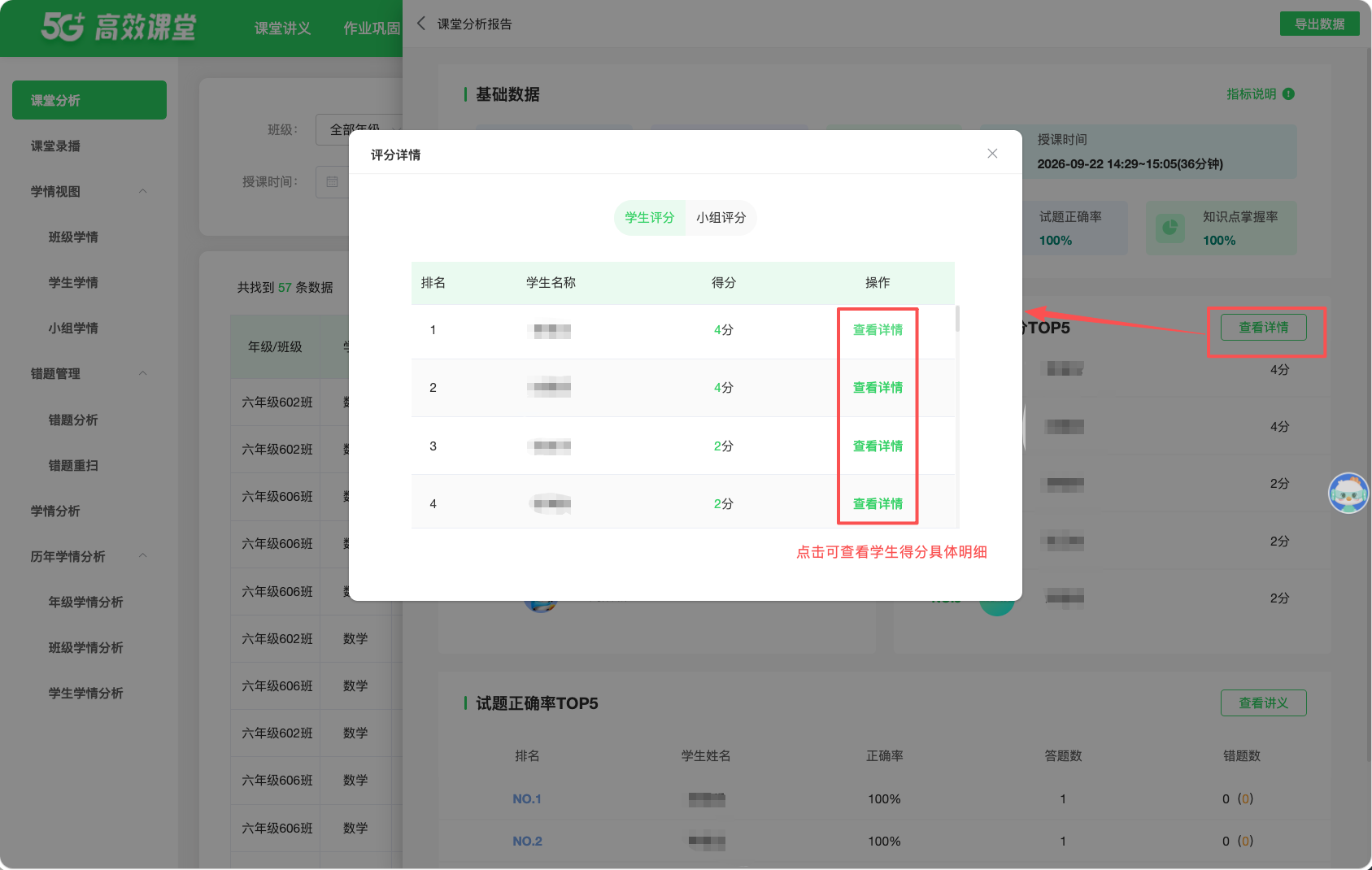Click the NO.2 rank in 试题正确率TOP5
Screen dimensions: 1372x870
pyautogui.click(x=527, y=842)
